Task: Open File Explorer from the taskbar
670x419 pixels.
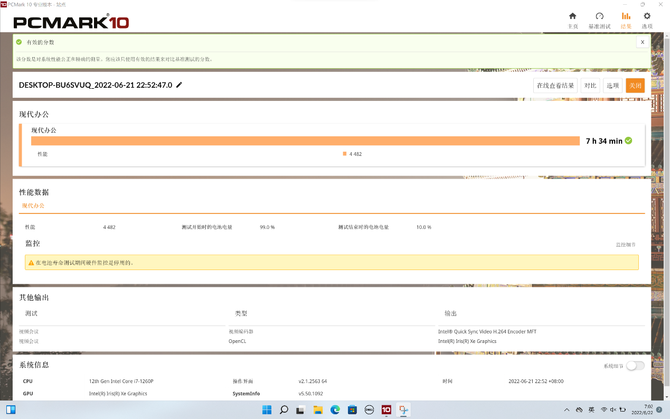Action: 318,410
